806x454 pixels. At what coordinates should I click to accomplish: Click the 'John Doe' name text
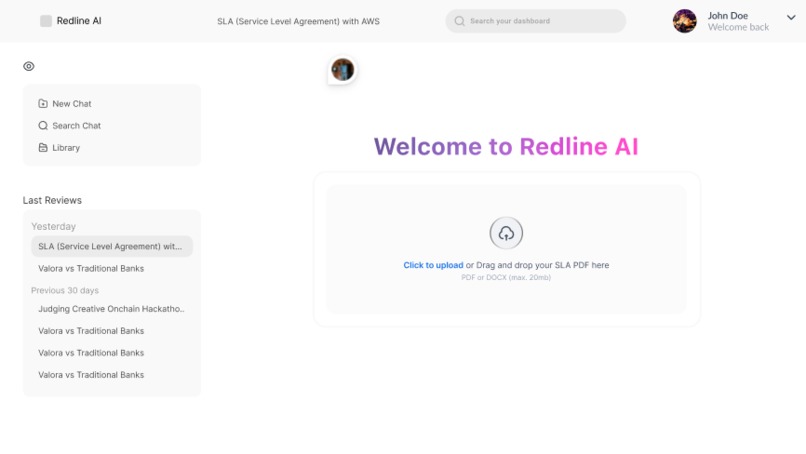727,16
